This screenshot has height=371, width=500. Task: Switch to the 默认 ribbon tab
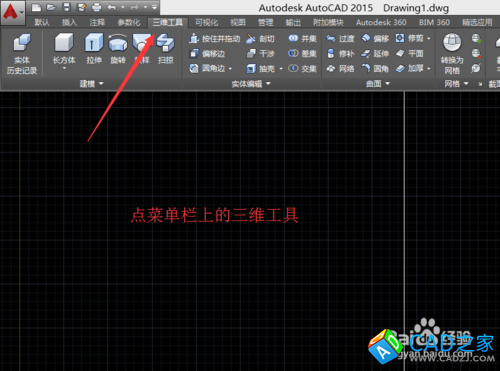click(42, 22)
